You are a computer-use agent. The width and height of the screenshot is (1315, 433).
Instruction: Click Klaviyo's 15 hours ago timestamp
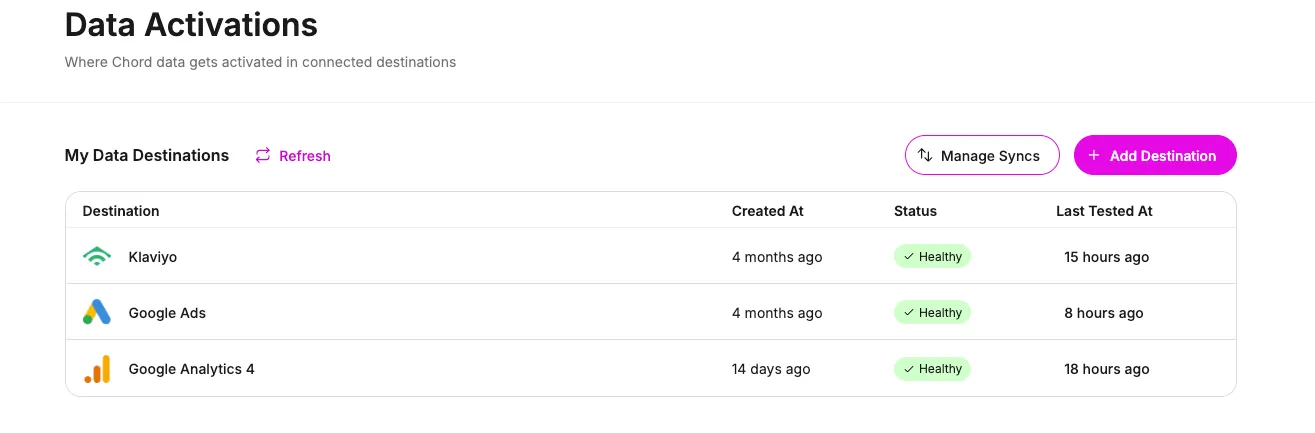[x=1106, y=257]
